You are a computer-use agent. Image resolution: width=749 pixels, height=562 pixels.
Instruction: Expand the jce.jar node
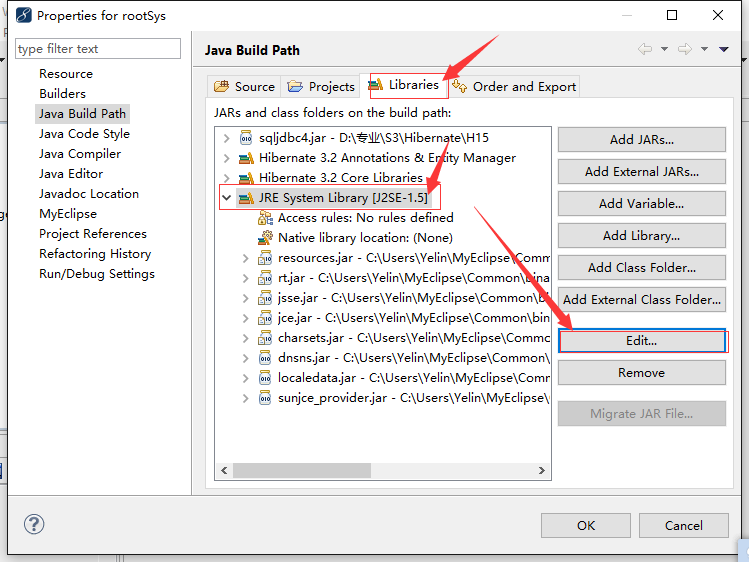tap(246, 318)
